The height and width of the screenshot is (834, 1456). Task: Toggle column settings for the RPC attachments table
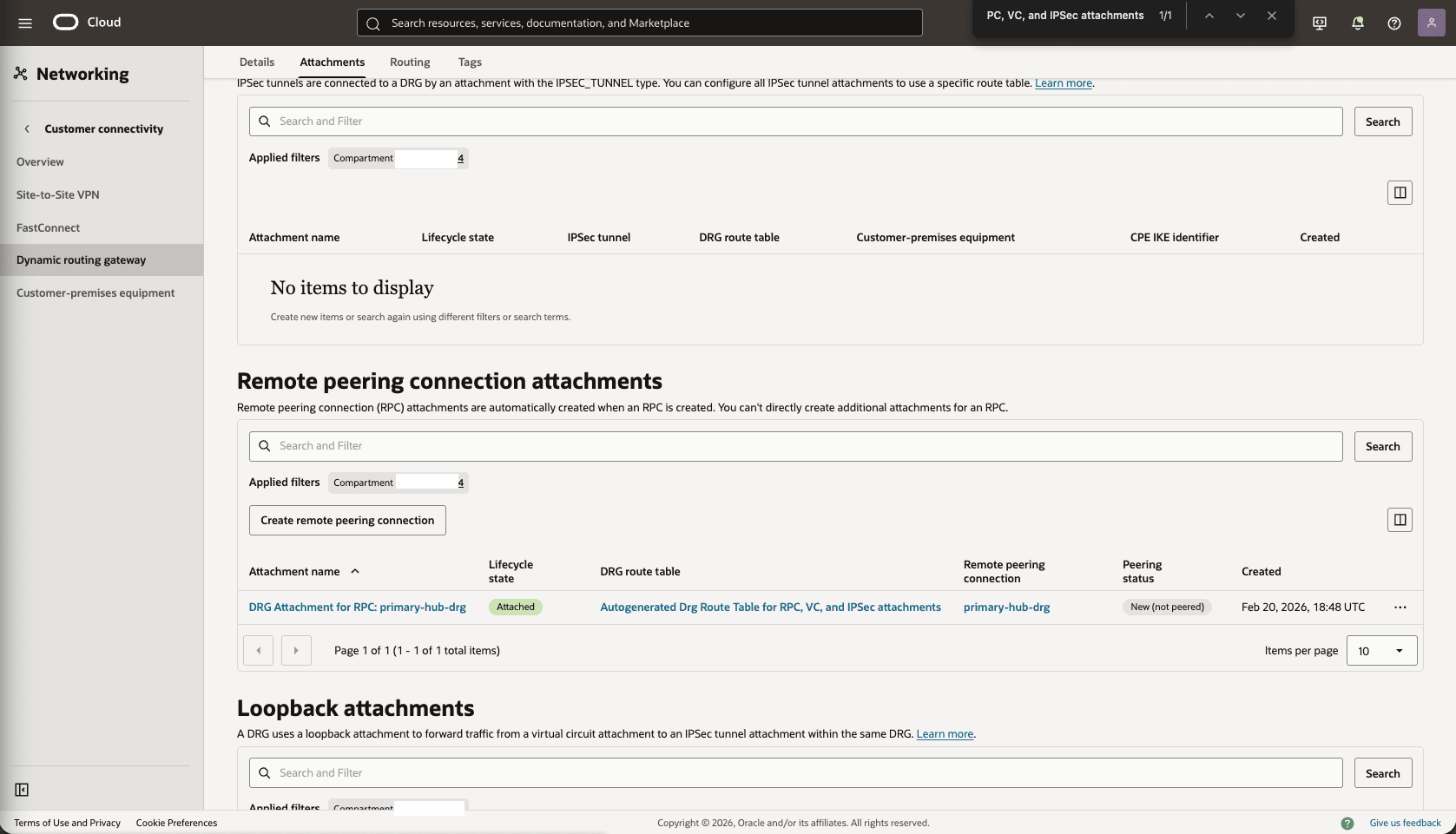pos(1399,520)
